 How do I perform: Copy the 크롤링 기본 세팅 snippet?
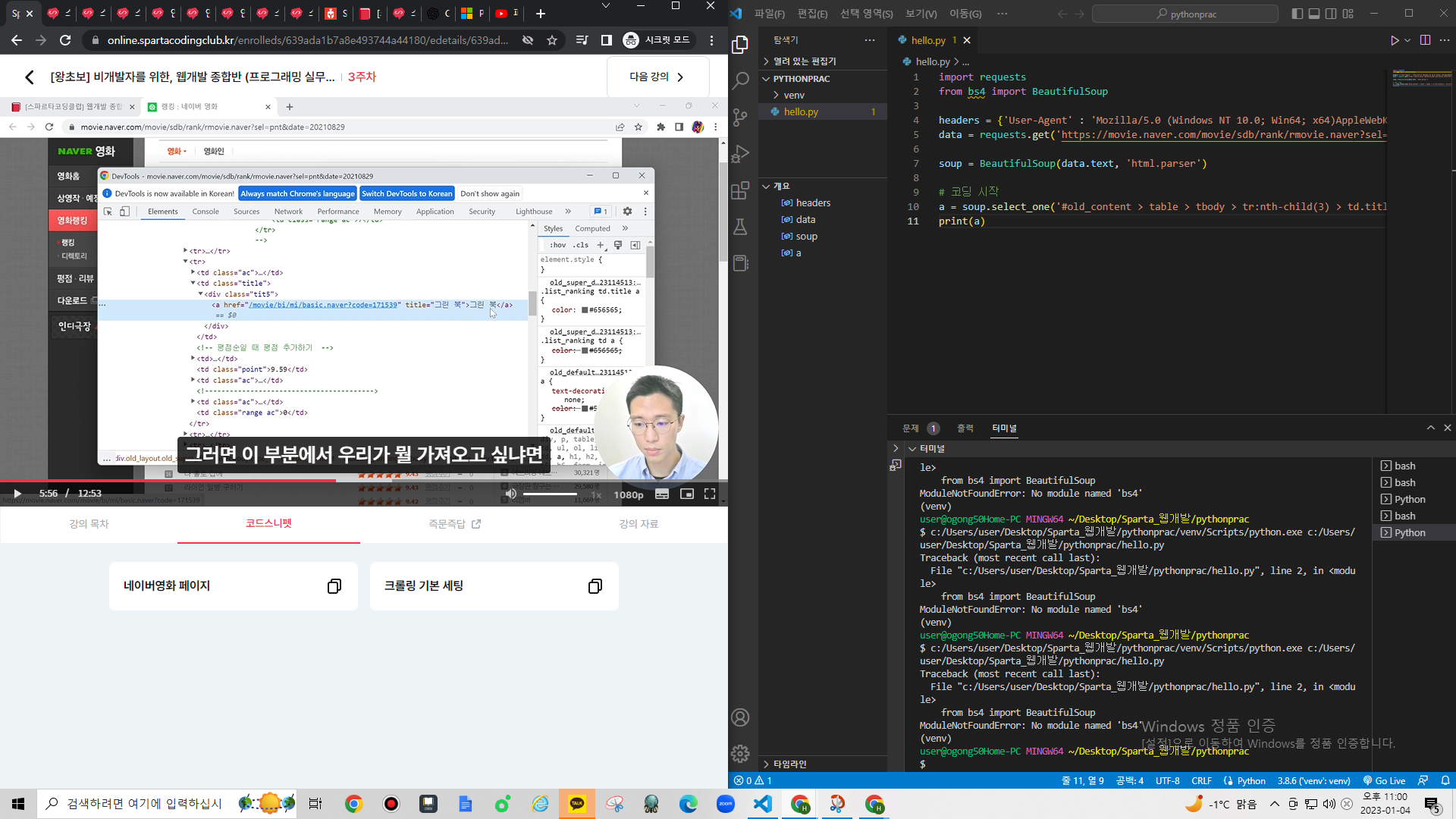[x=595, y=586]
